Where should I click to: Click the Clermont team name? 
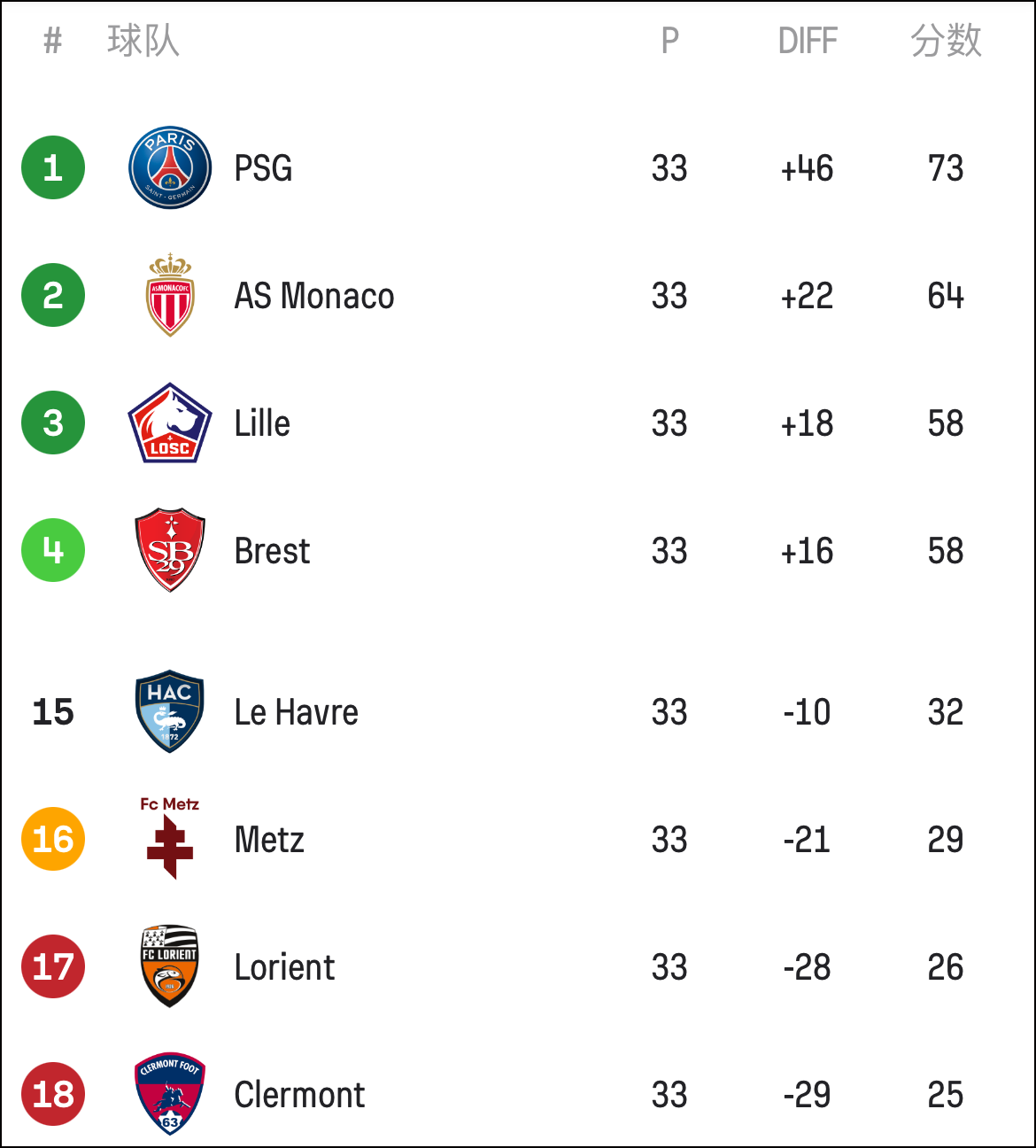(x=299, y=1095)
